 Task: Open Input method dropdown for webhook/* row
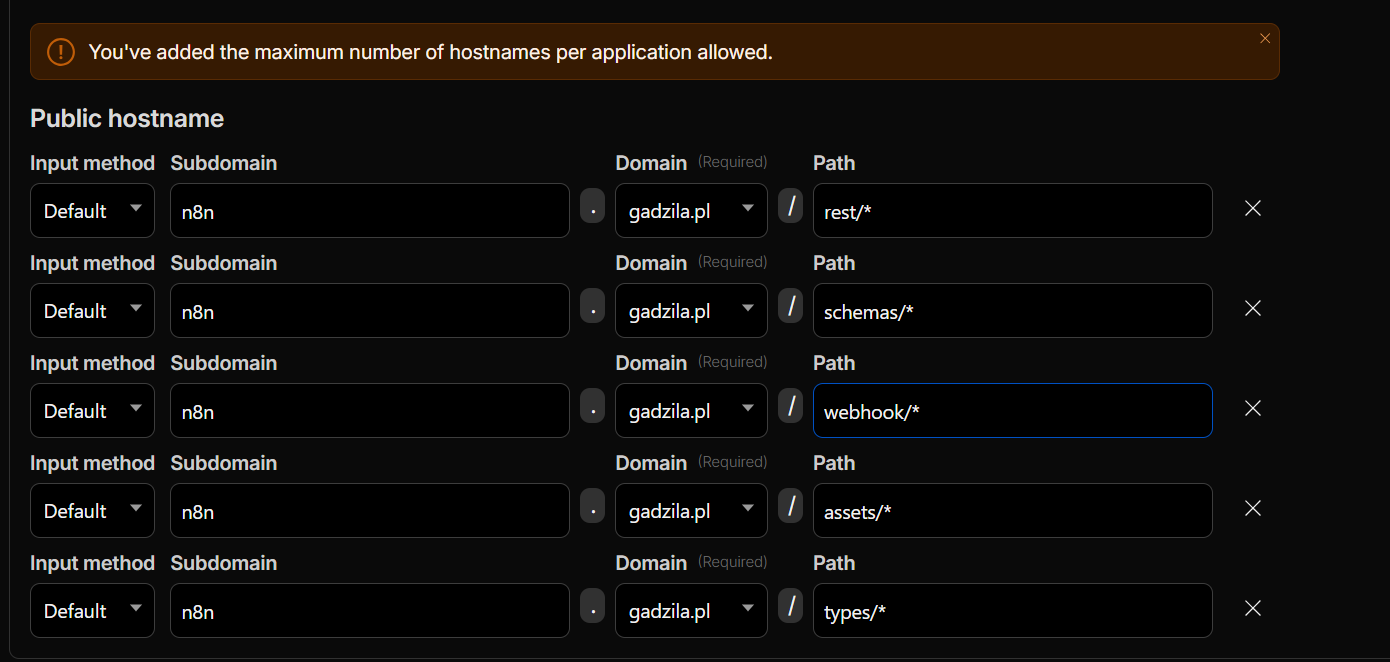tap(92, 410)
